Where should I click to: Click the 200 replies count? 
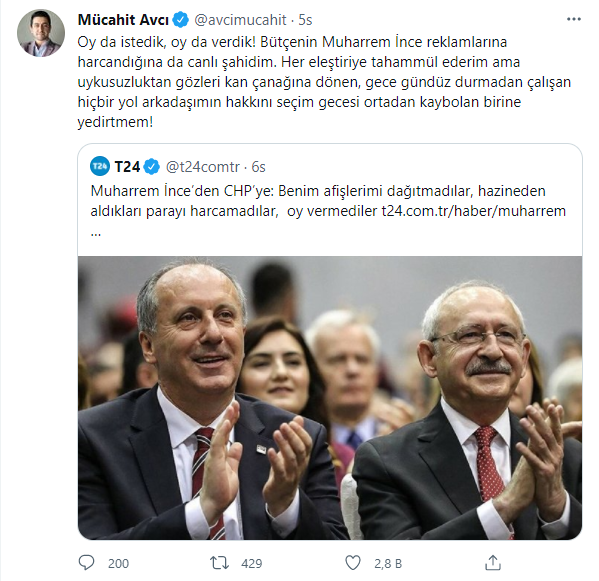(118, 563)
